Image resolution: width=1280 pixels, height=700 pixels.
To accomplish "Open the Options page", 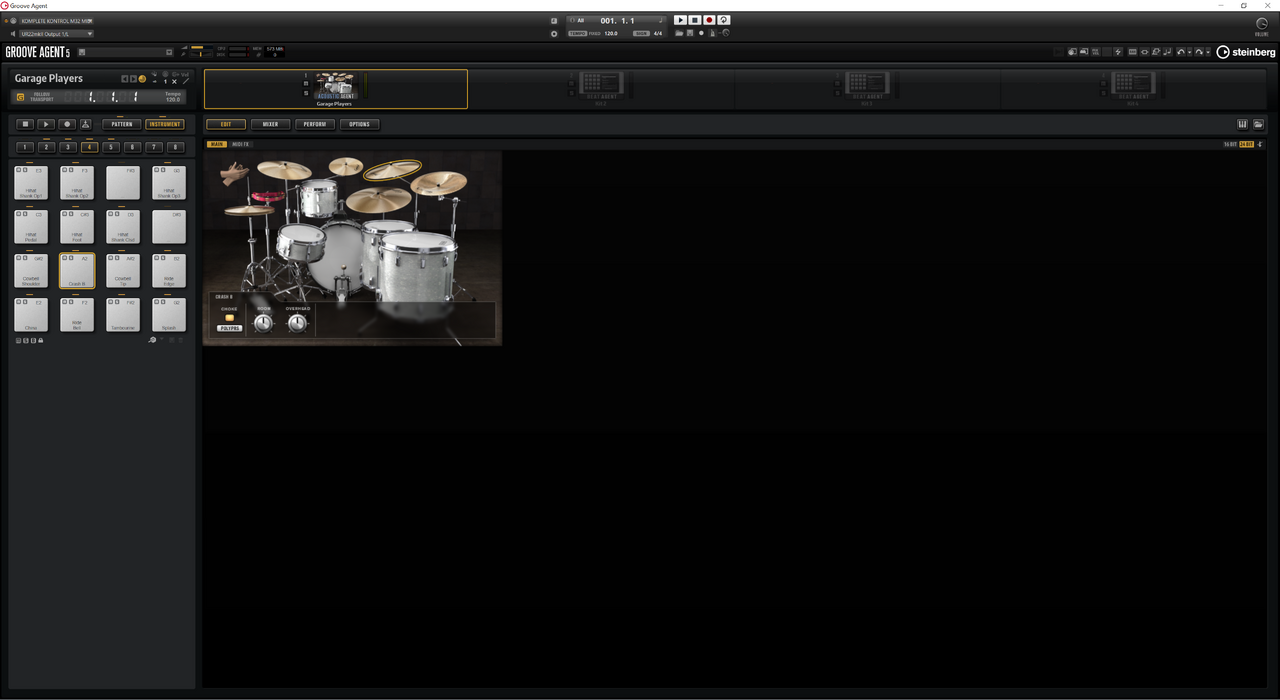I will click(x=360, y=124).
